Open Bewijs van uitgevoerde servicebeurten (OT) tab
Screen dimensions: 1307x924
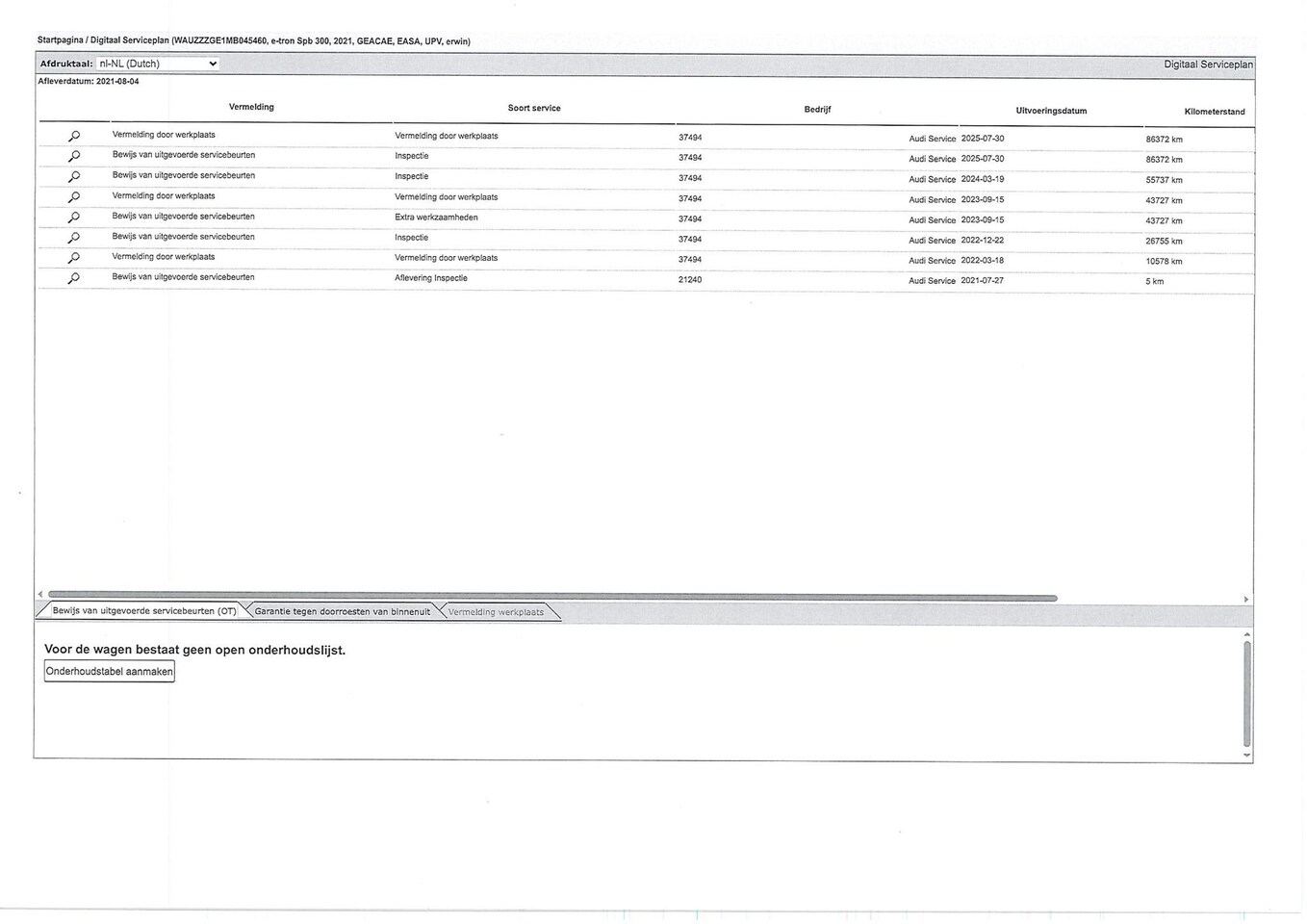(143, 610)
